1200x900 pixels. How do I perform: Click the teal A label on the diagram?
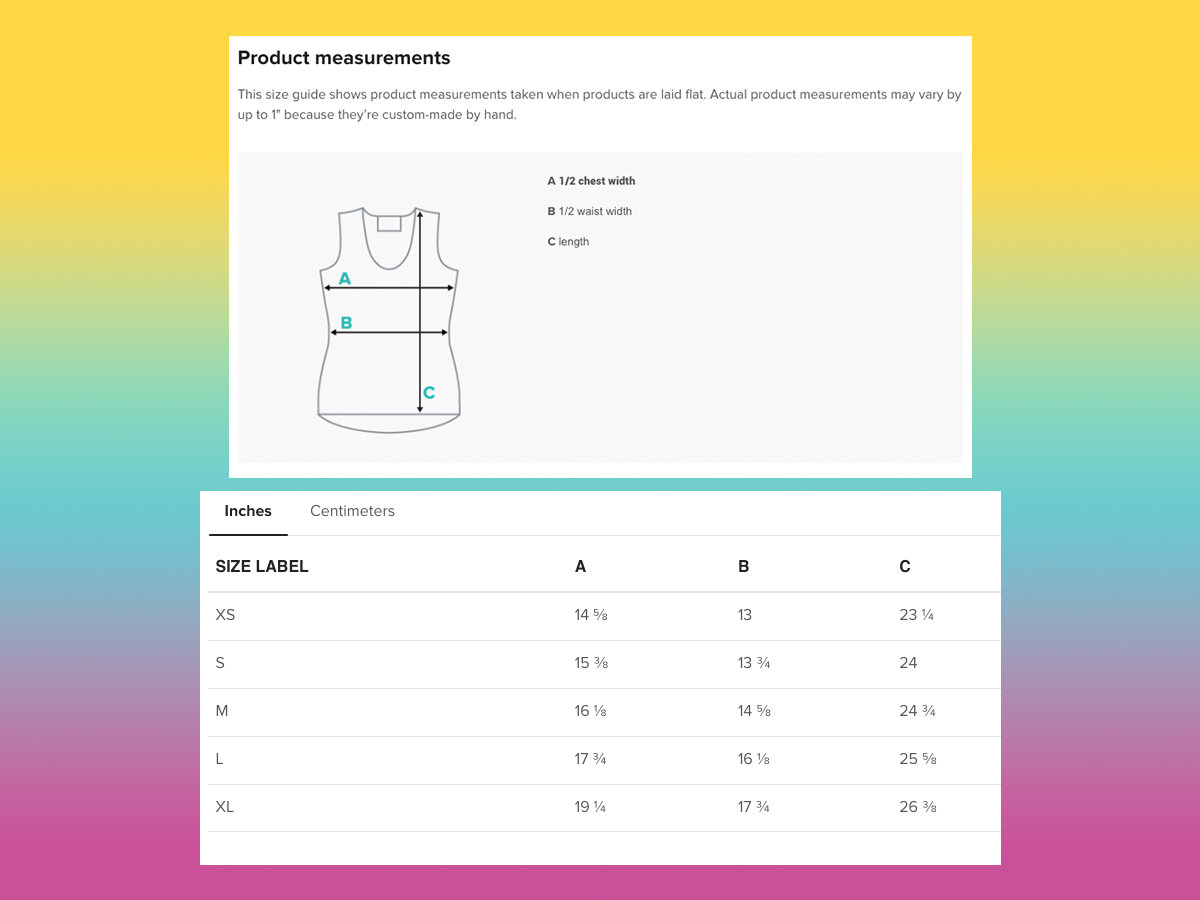[x=345, y=278]
